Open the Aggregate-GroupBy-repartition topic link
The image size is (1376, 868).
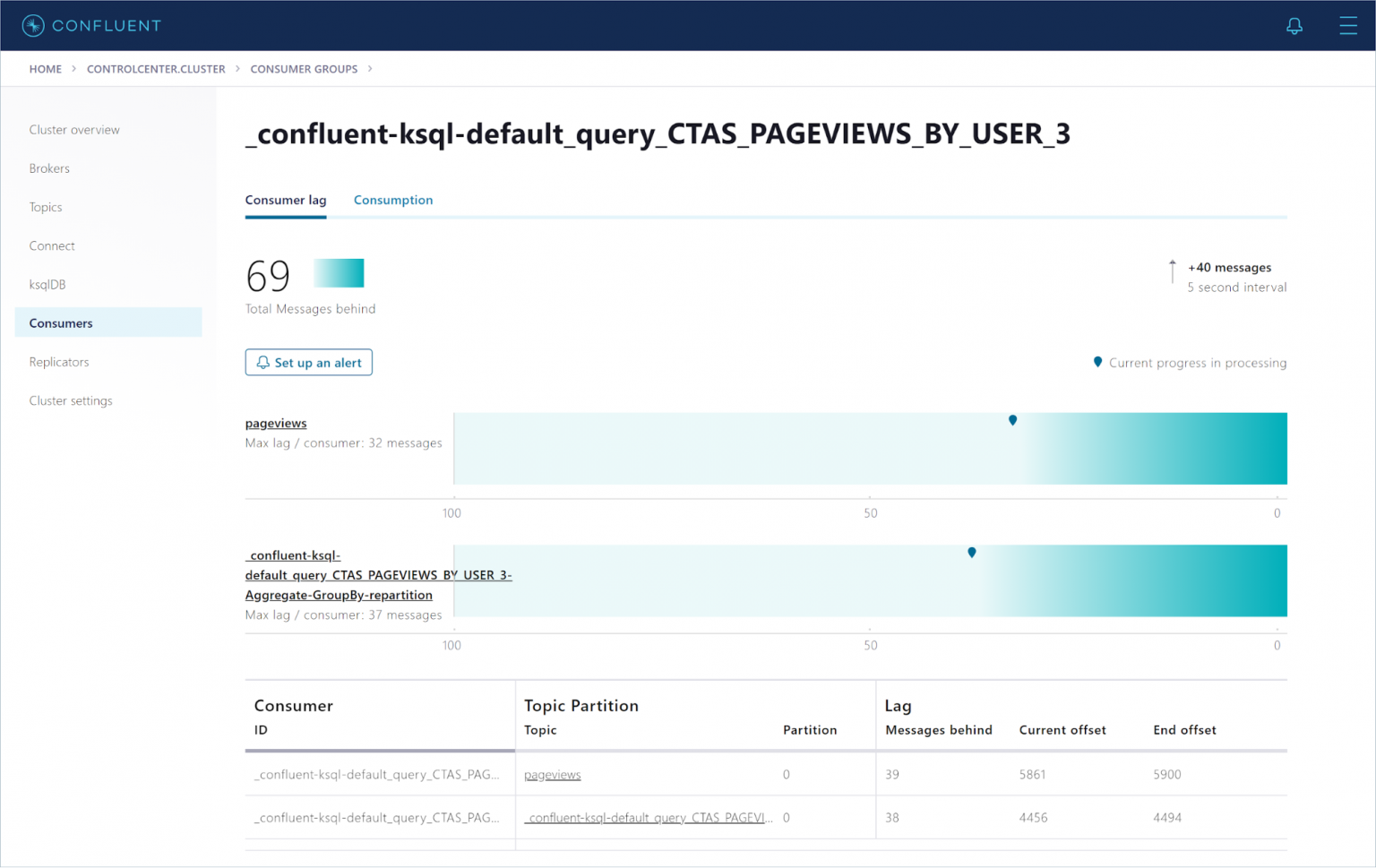pyautogui.click(x=339, y=595)
